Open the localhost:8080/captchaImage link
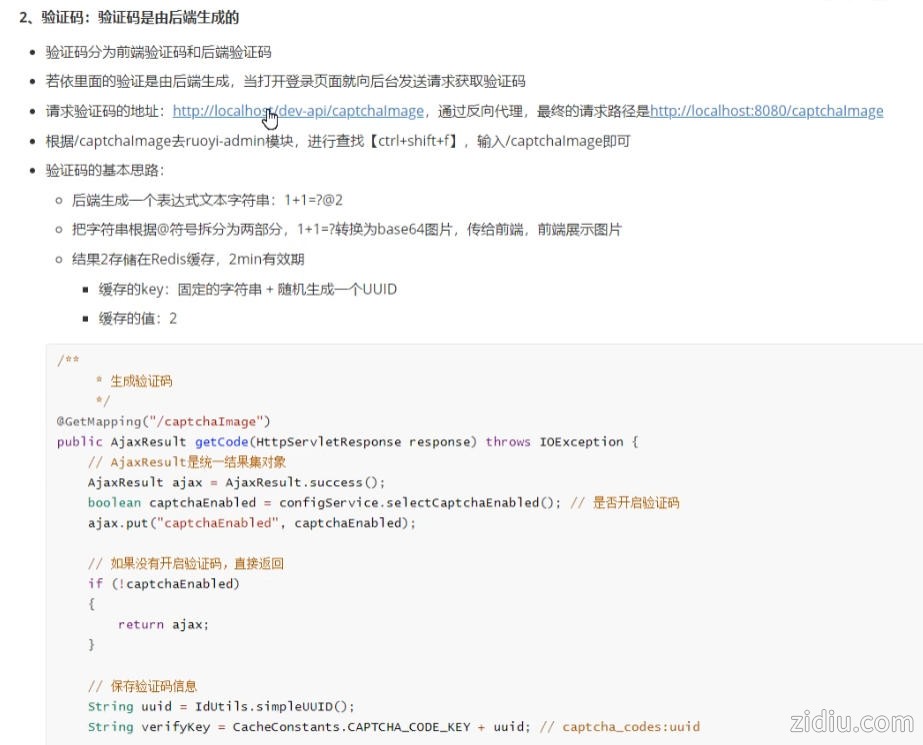 766,111
